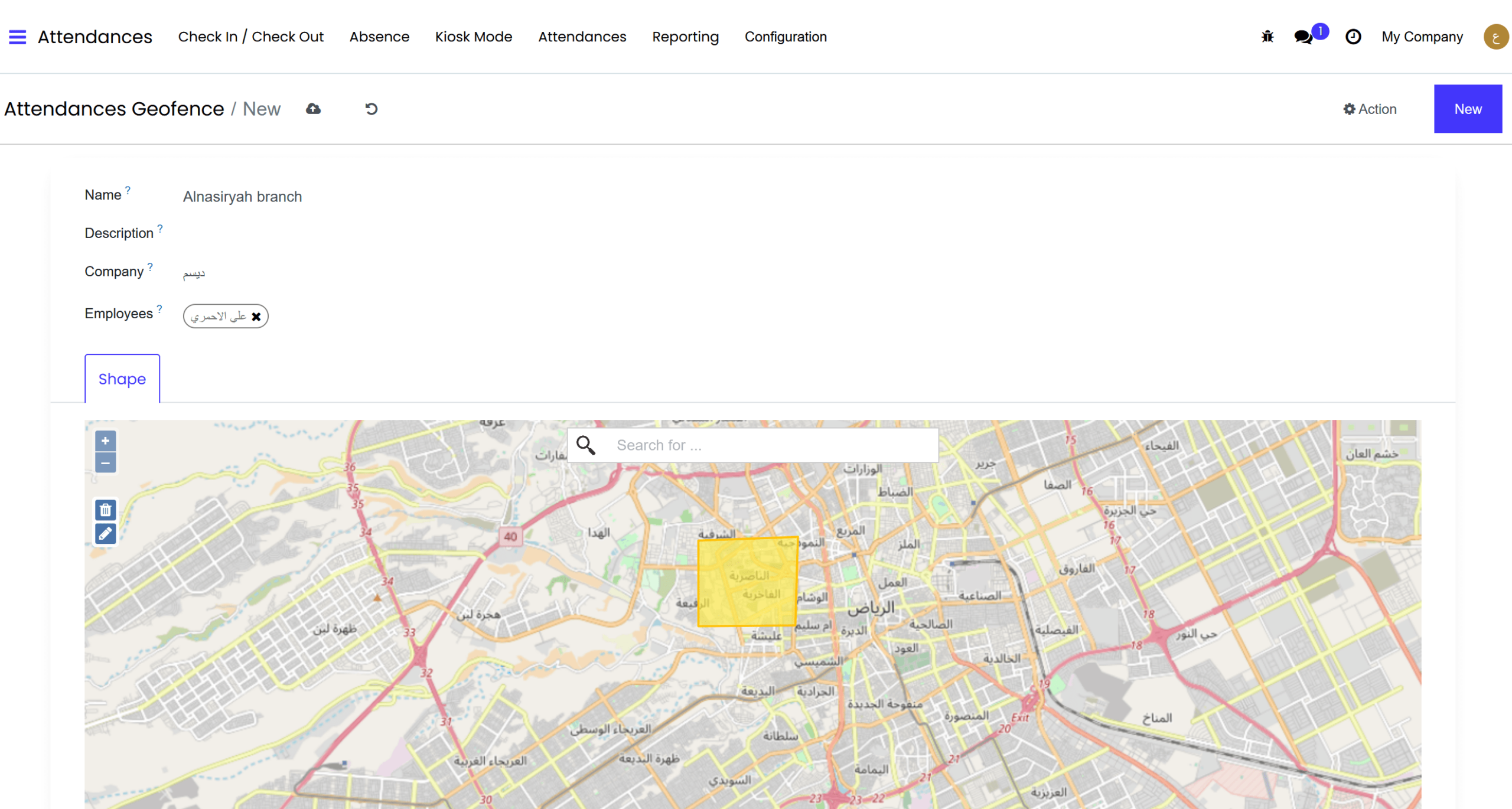Viewport: 1512px width, 809px height.
Task: Open the Action gear dropdown
Action: pyautogui.click(x=1370, y=109)
